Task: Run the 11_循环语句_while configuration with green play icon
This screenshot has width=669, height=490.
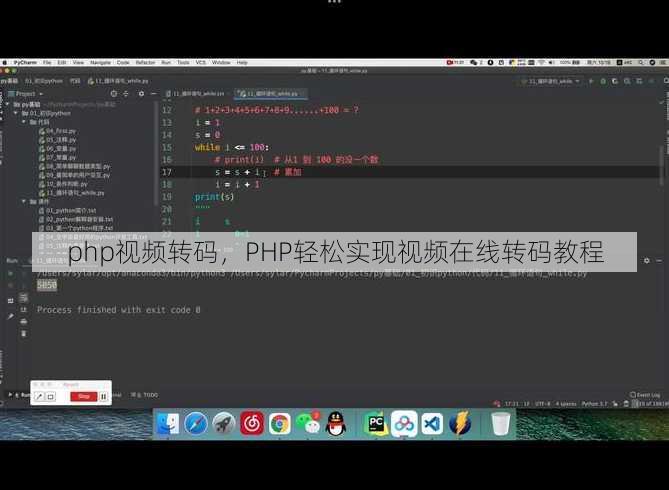Action: tap(591, 81)
